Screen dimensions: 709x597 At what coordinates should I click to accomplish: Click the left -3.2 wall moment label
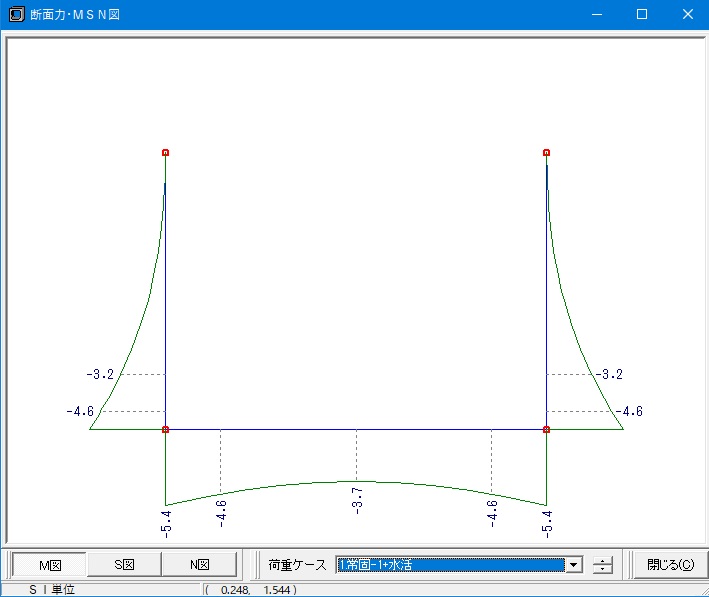point(100,374)
